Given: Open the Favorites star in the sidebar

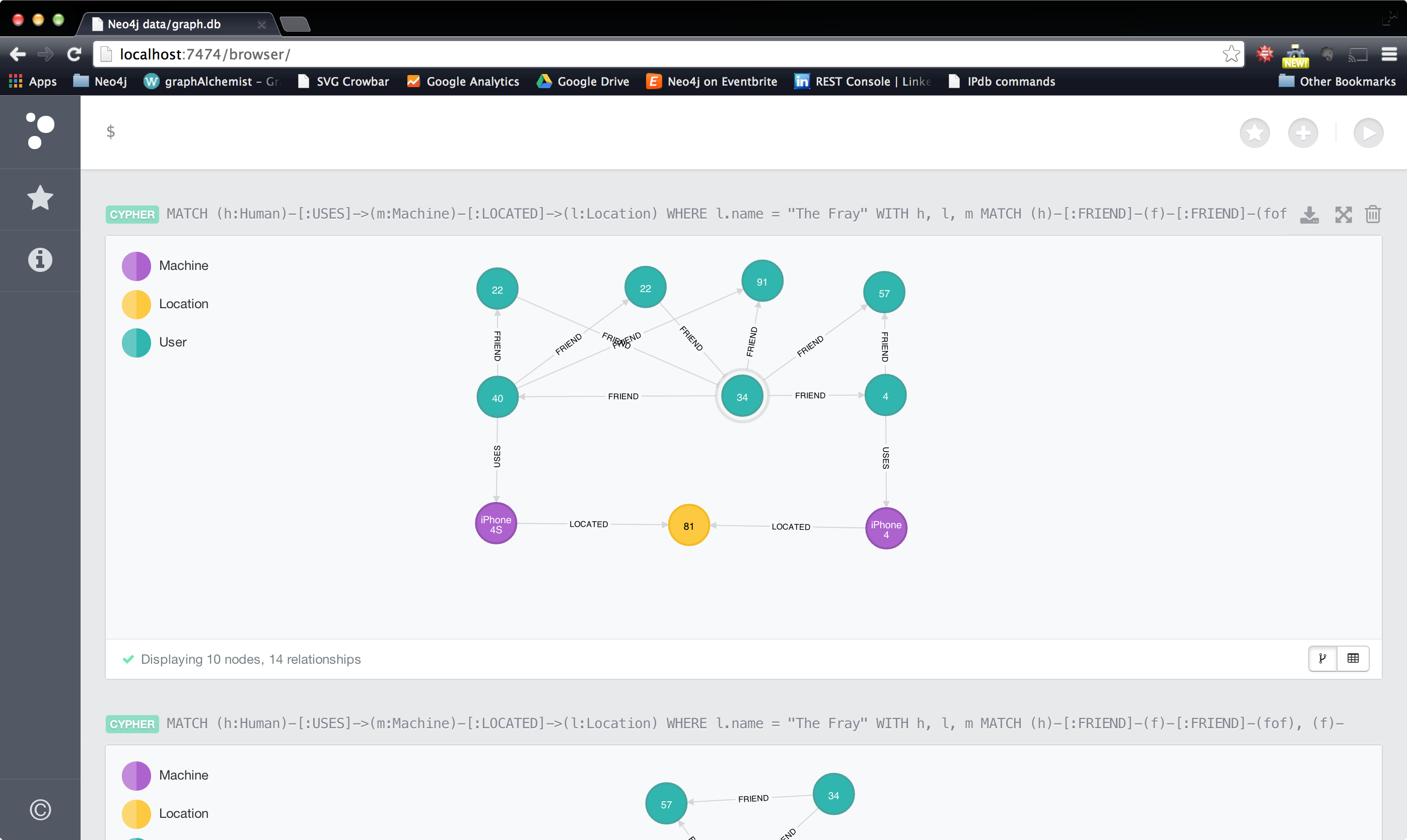Looking at the screenshot, I should coord(40,198).
